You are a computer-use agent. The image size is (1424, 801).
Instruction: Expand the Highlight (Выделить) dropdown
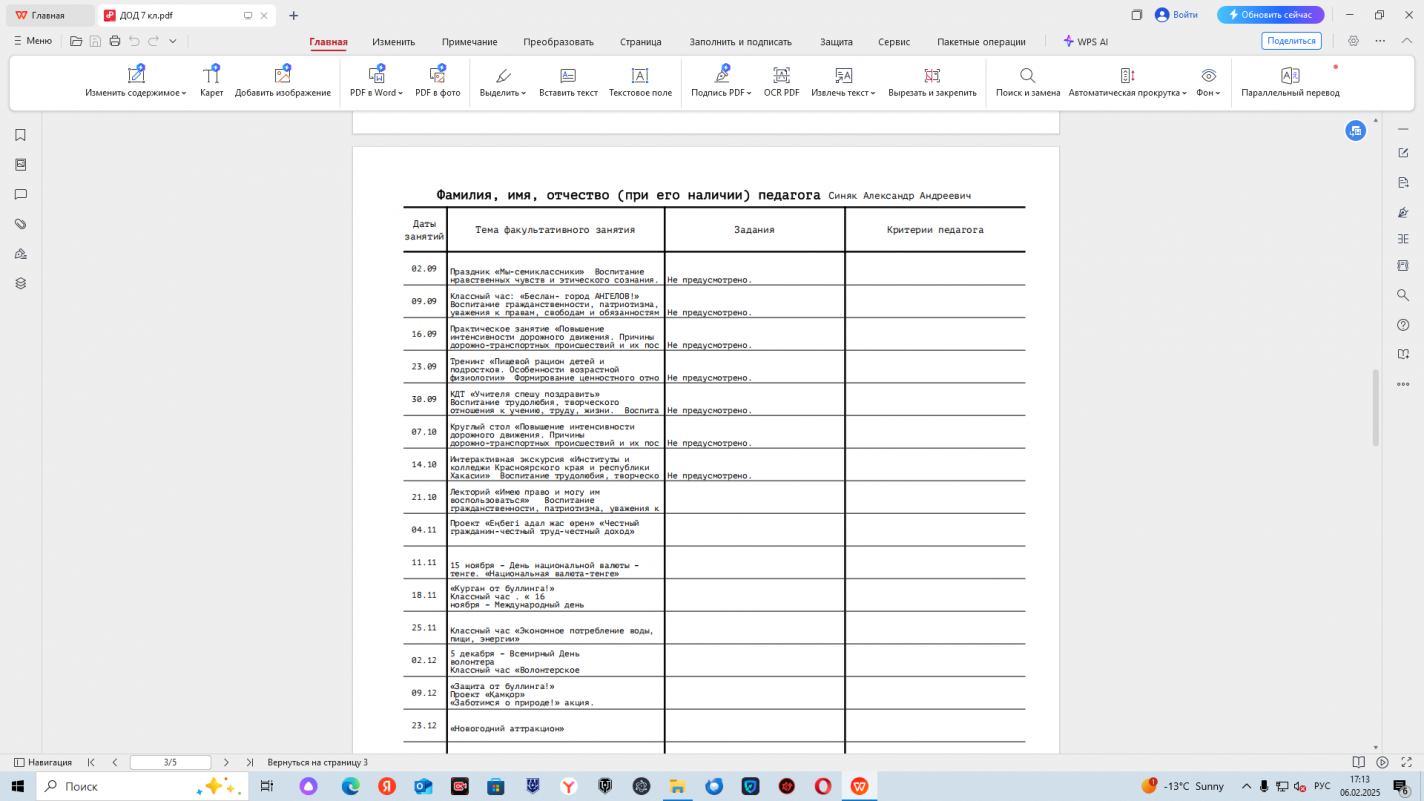pyautogui.click(x=502, y=93)
